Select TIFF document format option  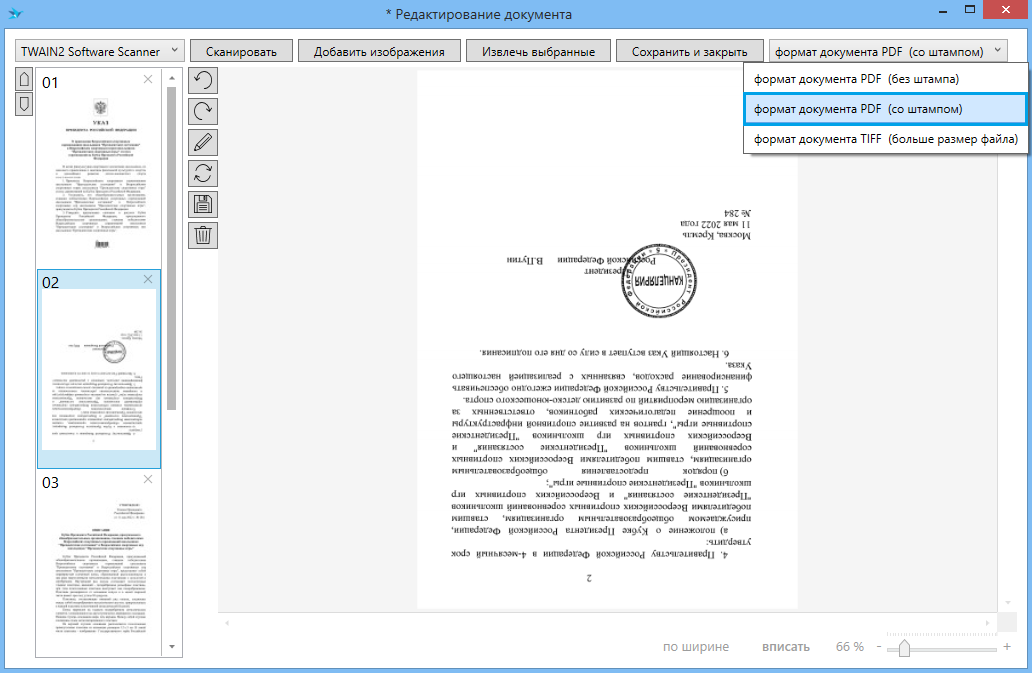click(x=885, y=139)
